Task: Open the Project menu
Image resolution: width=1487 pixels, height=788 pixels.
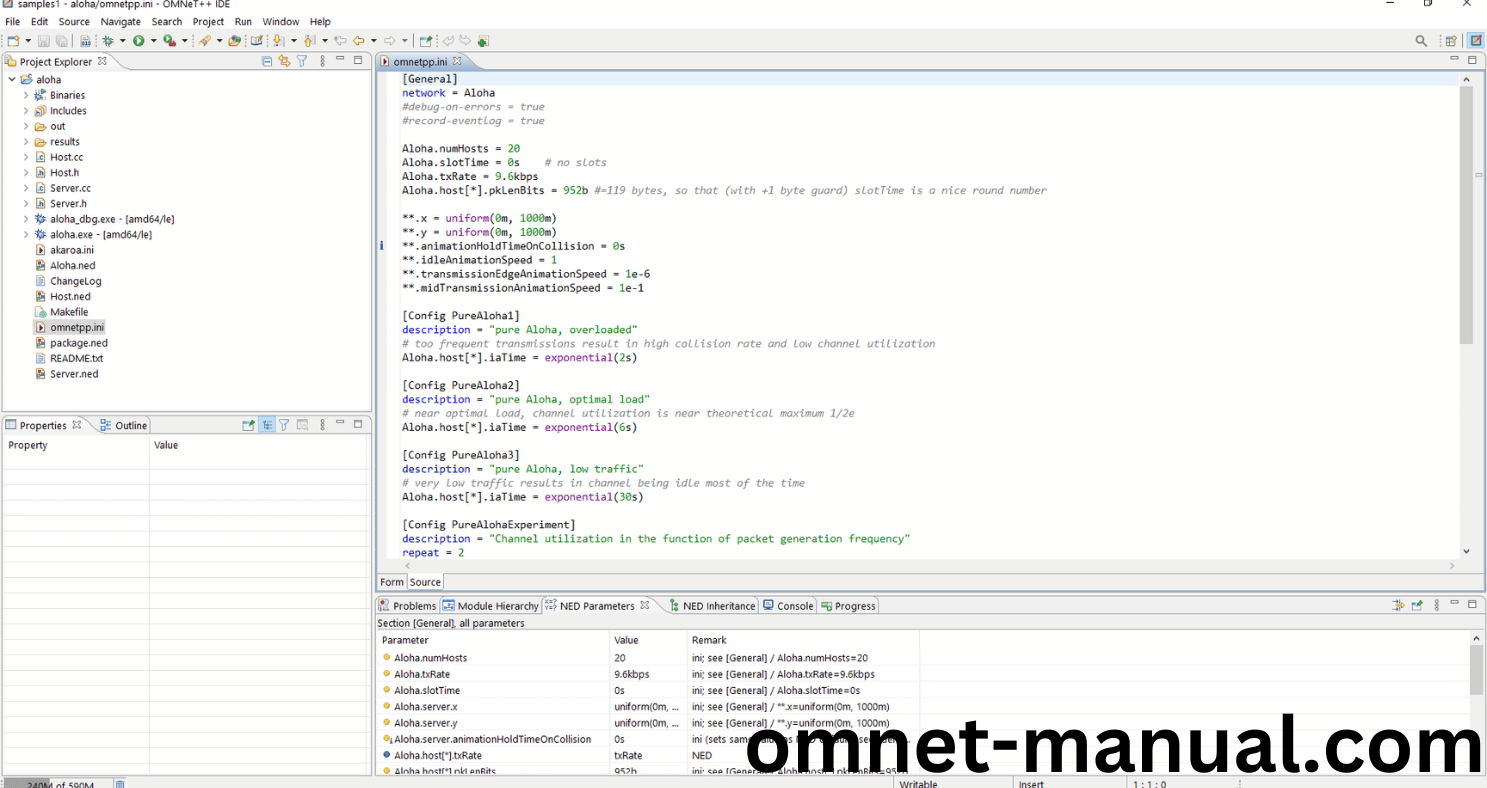Action: click(208, 21)
